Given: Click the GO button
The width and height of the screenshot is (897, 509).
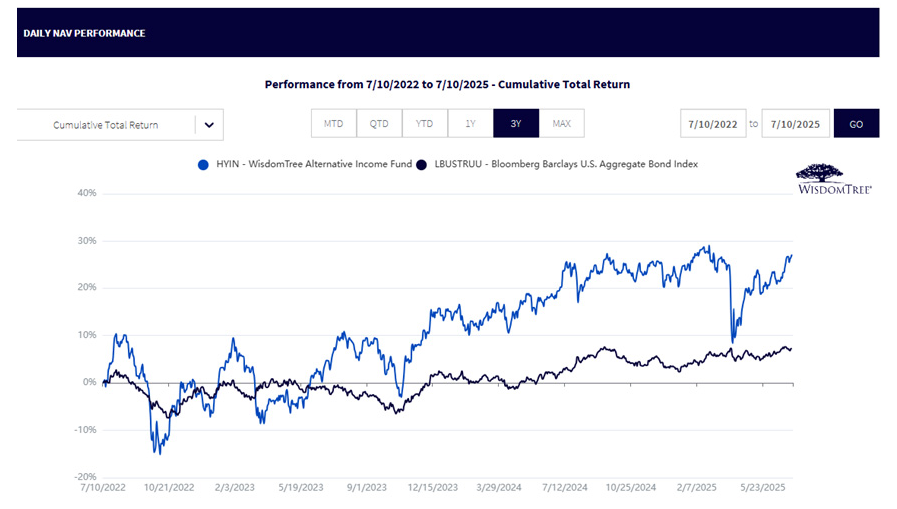Looking at the screenshot, I should click(x=856, y=124).
